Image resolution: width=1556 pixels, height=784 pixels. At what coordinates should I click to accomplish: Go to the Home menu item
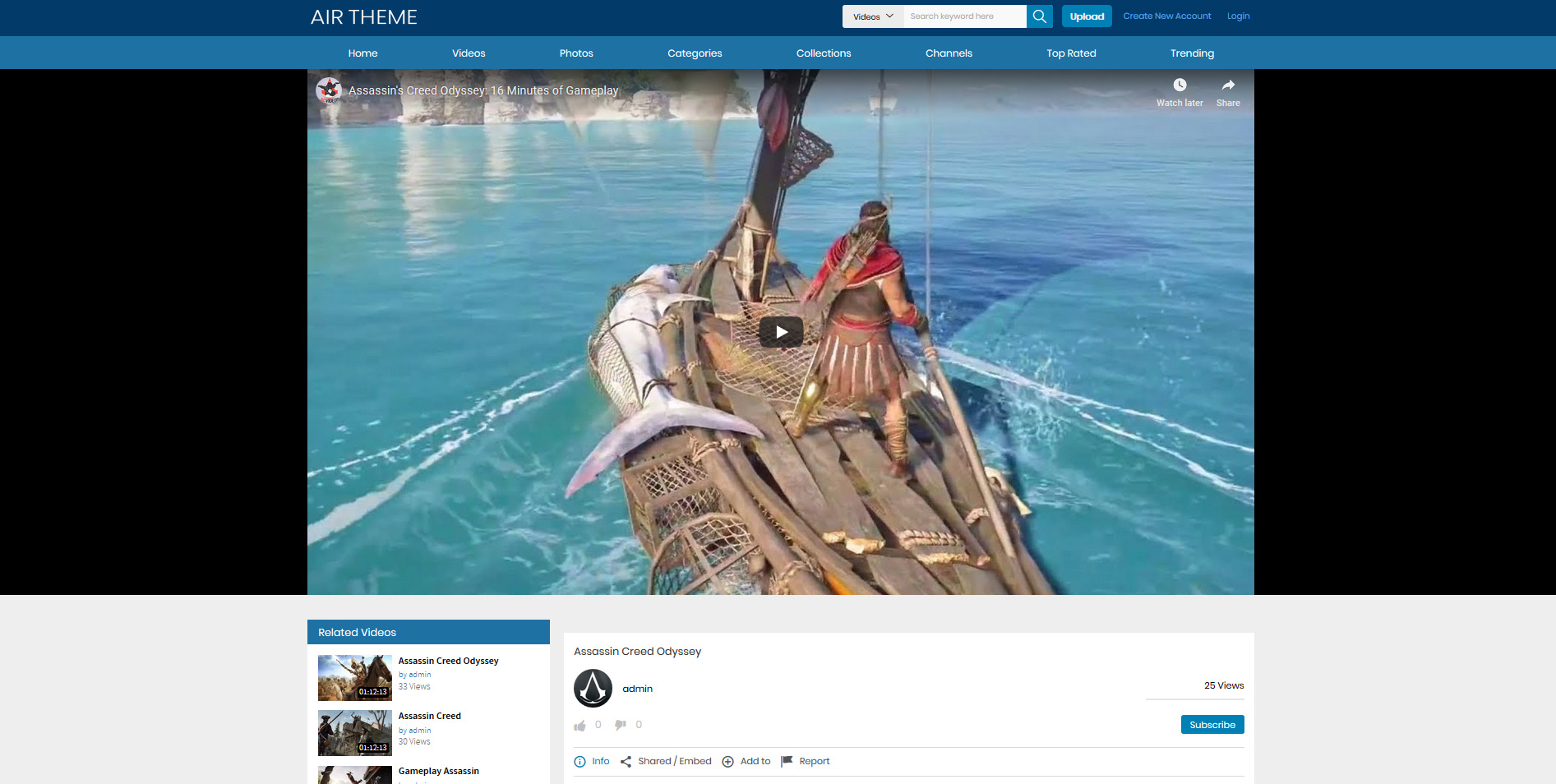(362, 53)
